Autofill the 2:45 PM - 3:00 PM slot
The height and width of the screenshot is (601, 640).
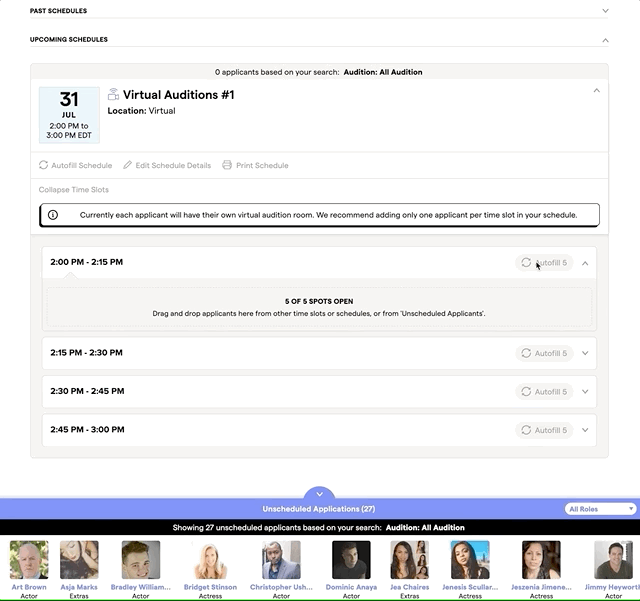click(x=544, y=430)
